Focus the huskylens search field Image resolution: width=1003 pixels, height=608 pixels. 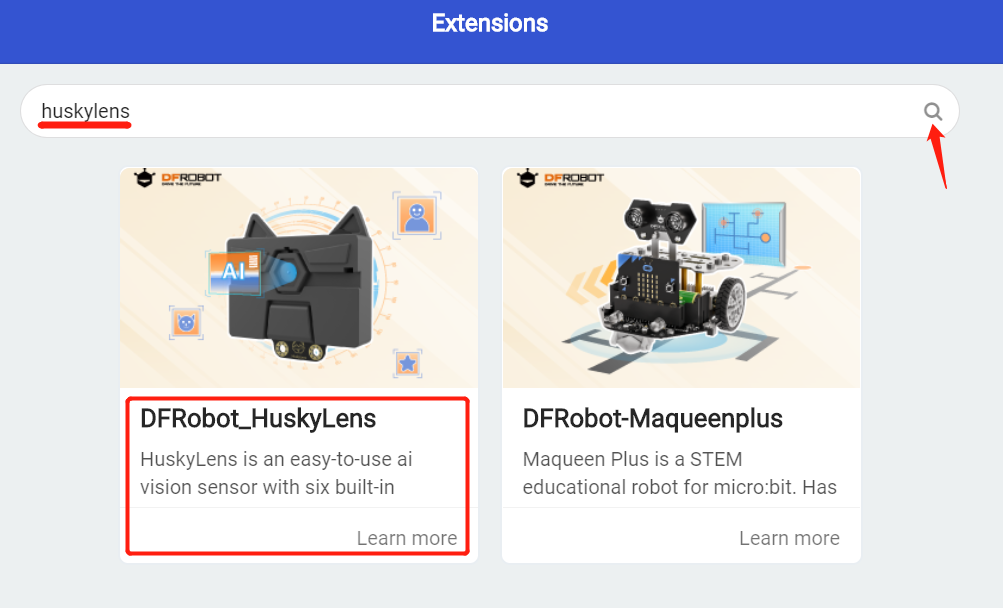point(489,111)
